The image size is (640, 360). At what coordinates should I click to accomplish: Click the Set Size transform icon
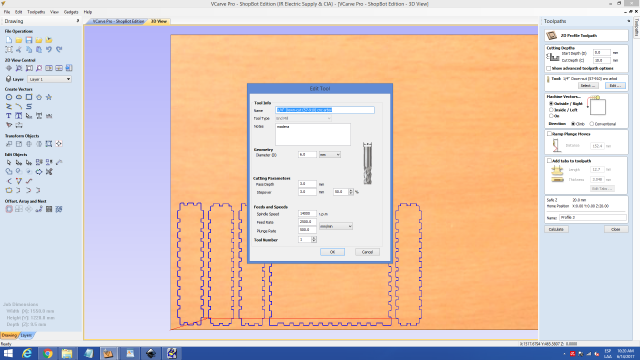pyautogui.click(x=19, y=144)
